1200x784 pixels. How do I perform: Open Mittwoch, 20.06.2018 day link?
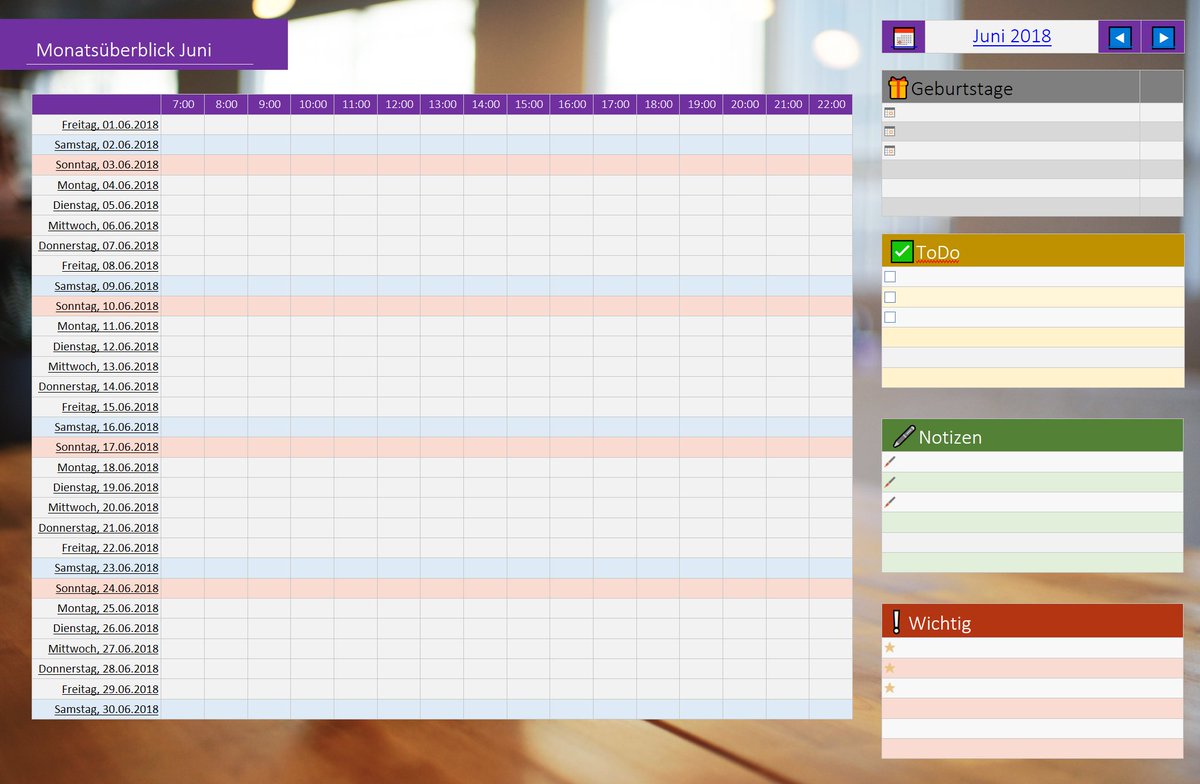[x=103, y=508]
